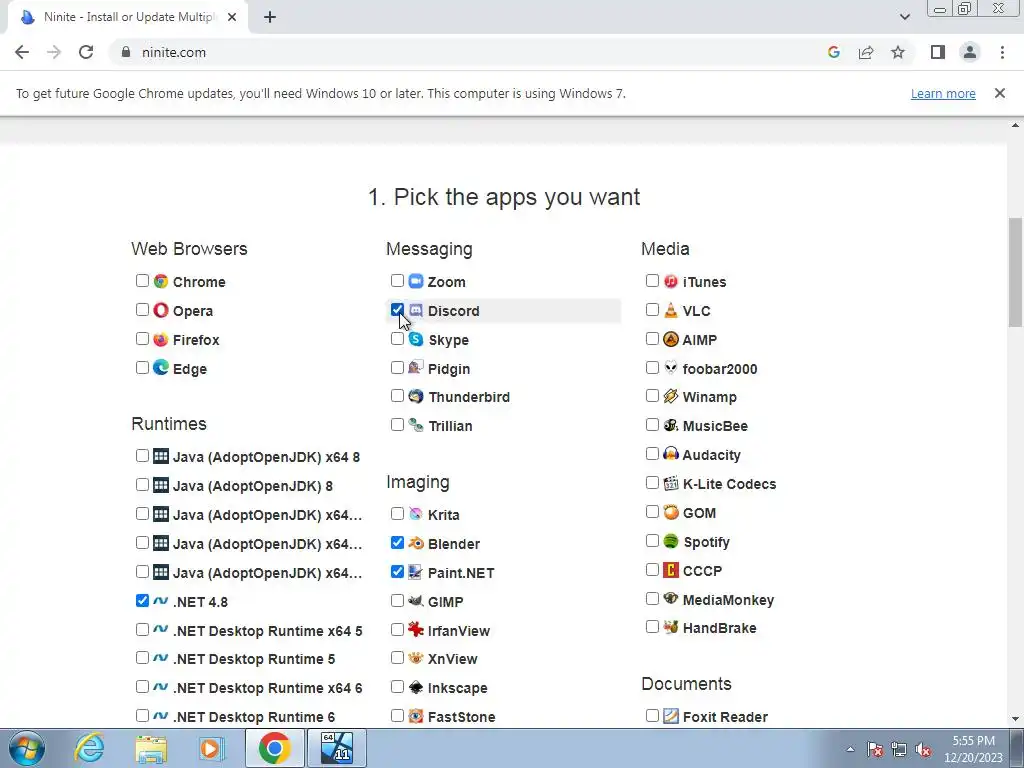1024x768 pixels.
Task: Click the Zoom camera icon
Action: pyautogui.click(x=416, y=281)
